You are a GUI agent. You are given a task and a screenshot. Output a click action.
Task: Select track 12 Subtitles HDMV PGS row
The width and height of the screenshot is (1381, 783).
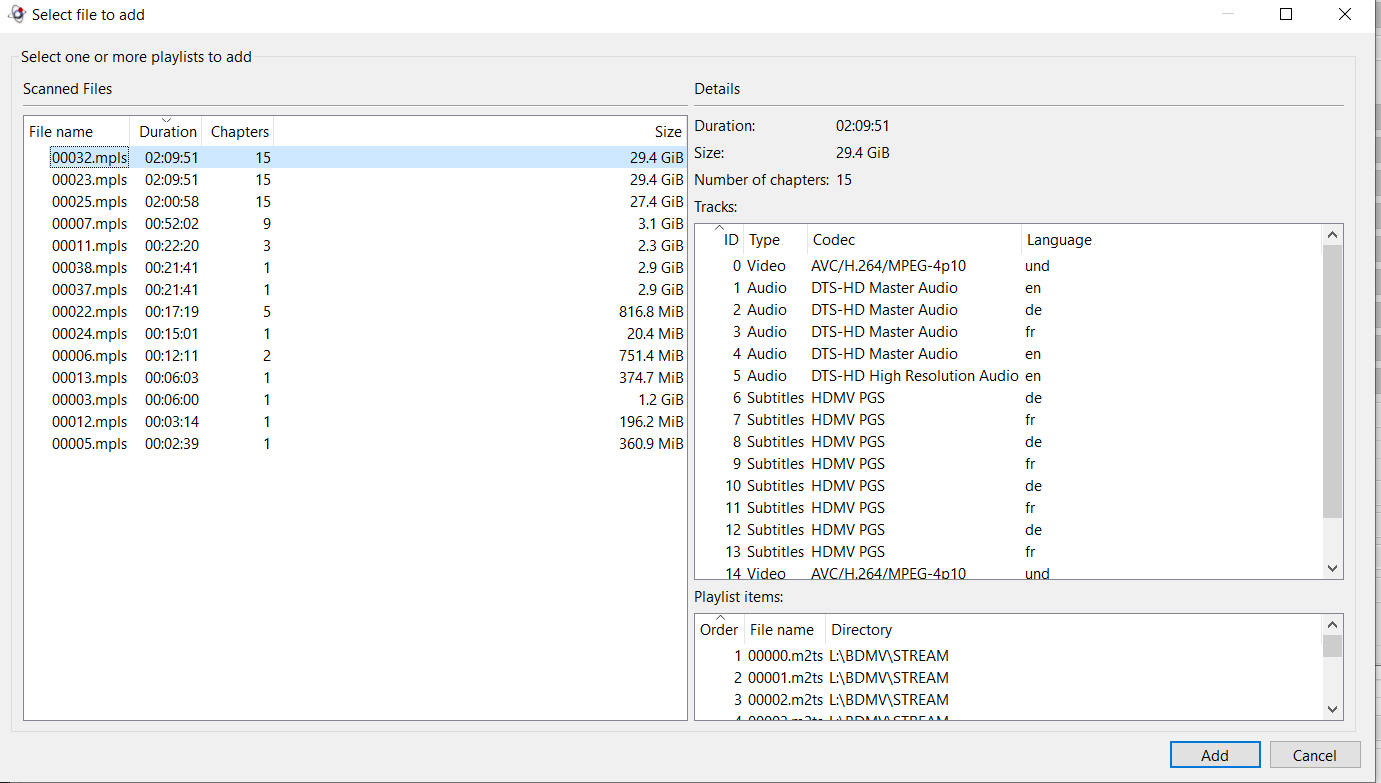coord(1009,530)
